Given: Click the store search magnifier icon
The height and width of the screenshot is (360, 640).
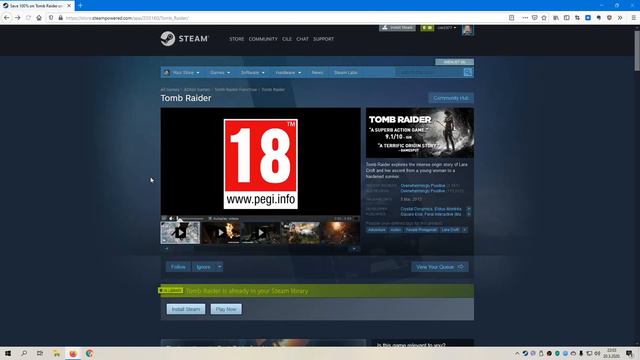Looking at the screenshot, I should click(x=468, y=72).
